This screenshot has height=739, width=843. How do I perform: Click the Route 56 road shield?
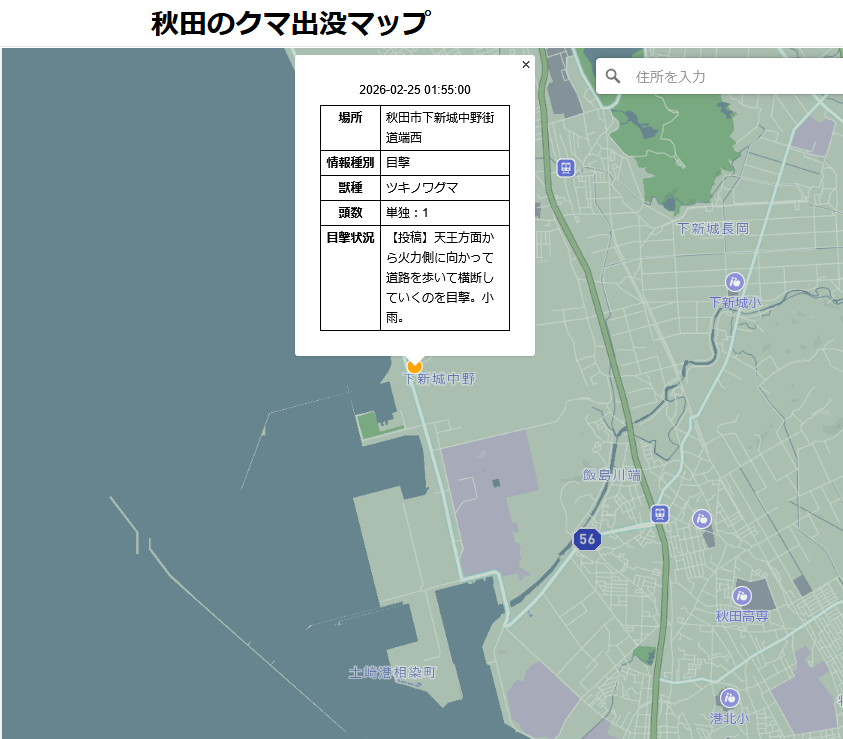(587, 539)
